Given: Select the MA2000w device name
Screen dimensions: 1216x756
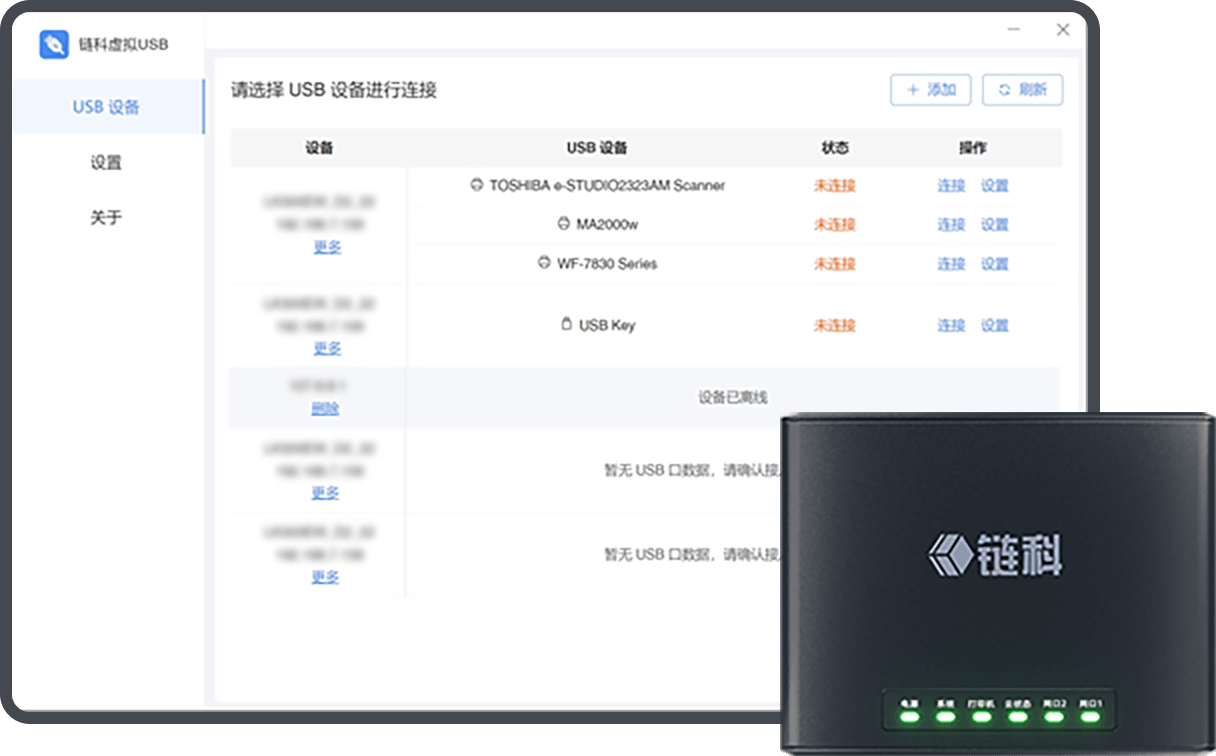Looking at the screenshot, I should [x=607, y=224].
